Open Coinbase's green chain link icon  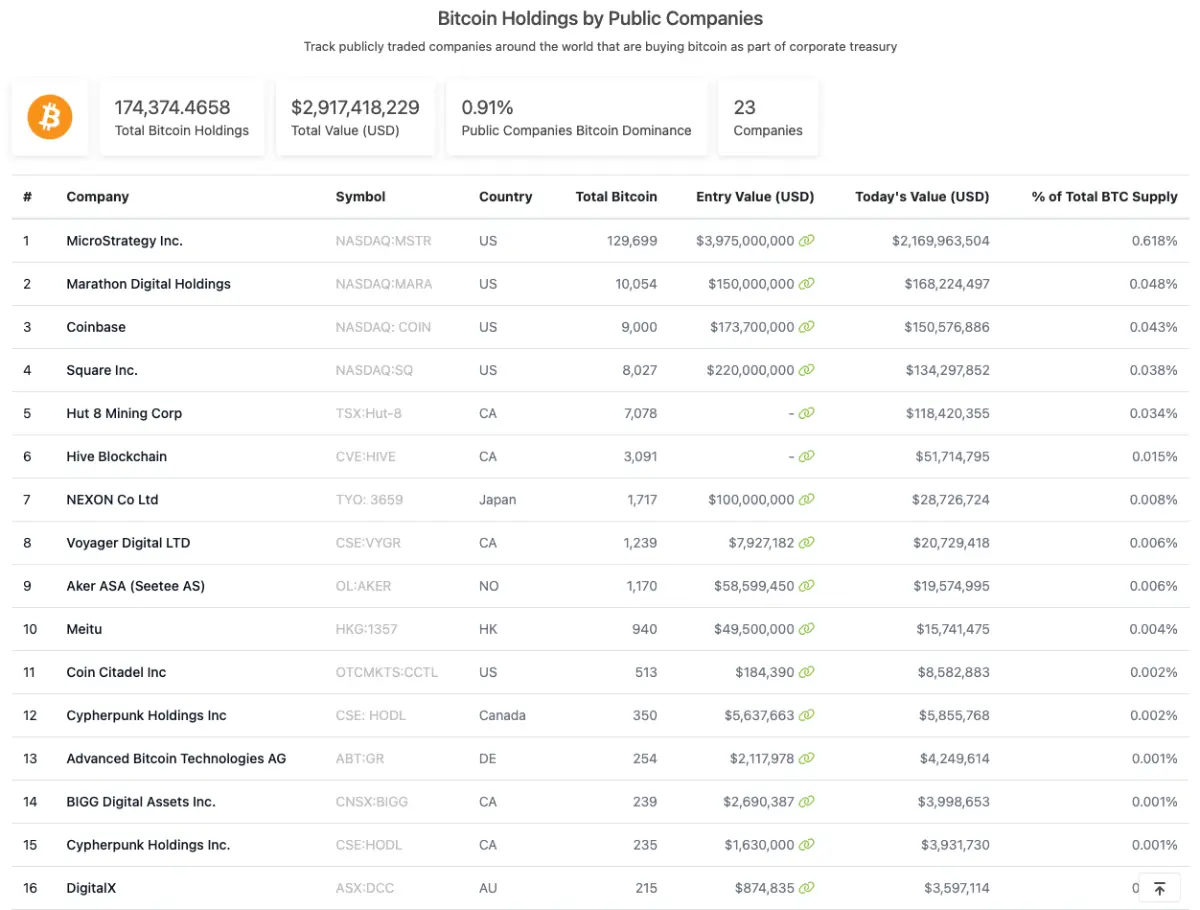tap(808, 327)
